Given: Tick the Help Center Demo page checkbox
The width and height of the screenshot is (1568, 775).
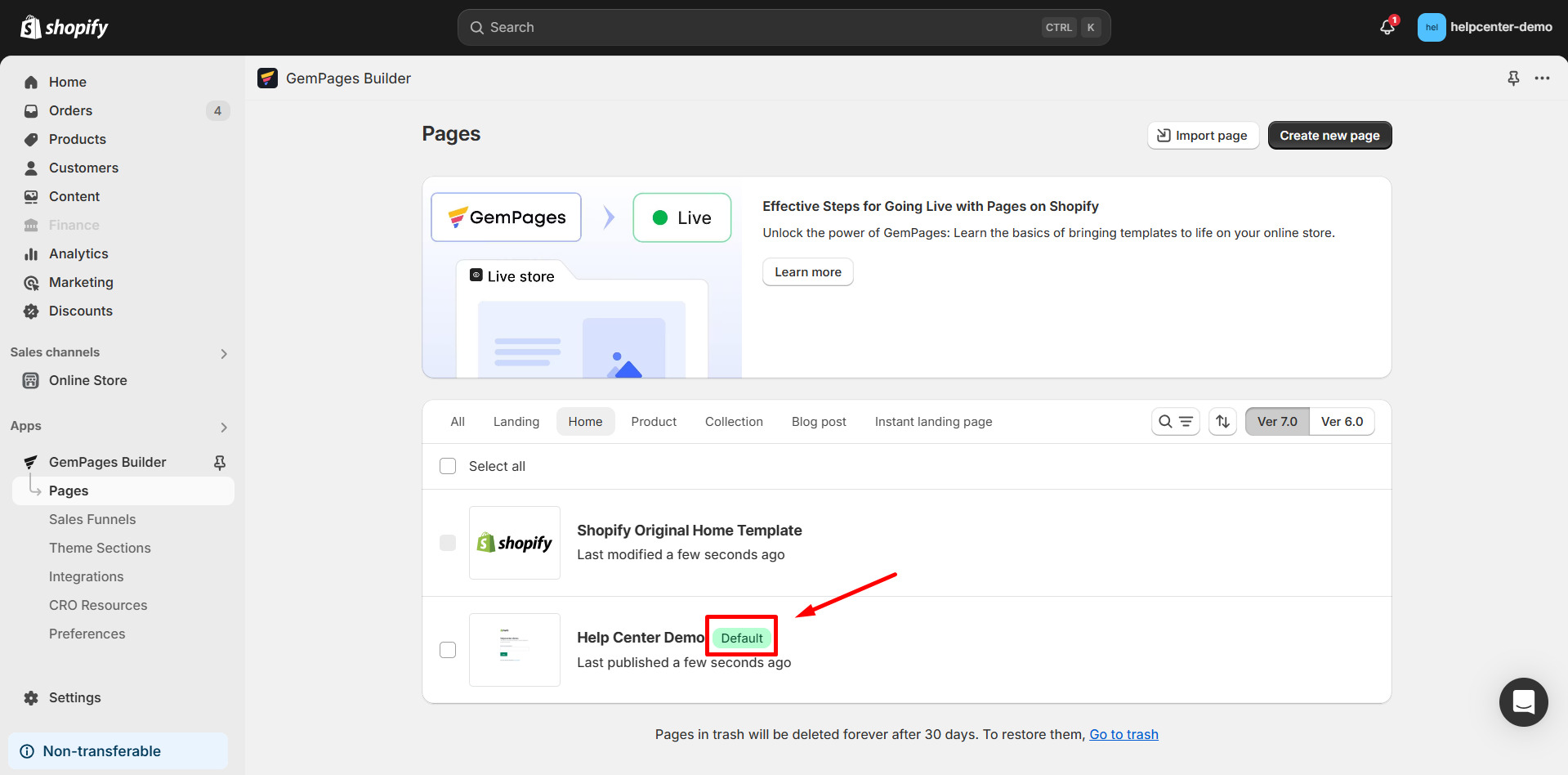Looking at the screenshot, I should coord(448,650).
